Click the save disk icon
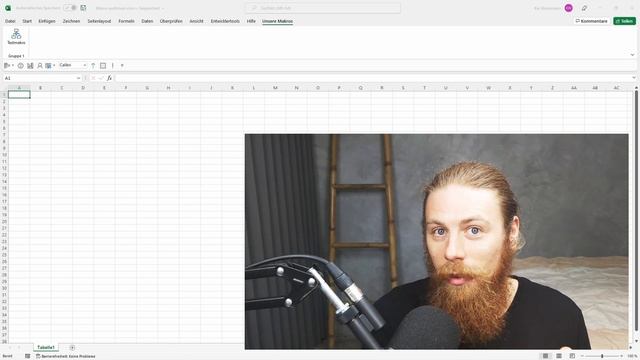The height and width of the screenshot is (360, 640). point(83,8)
